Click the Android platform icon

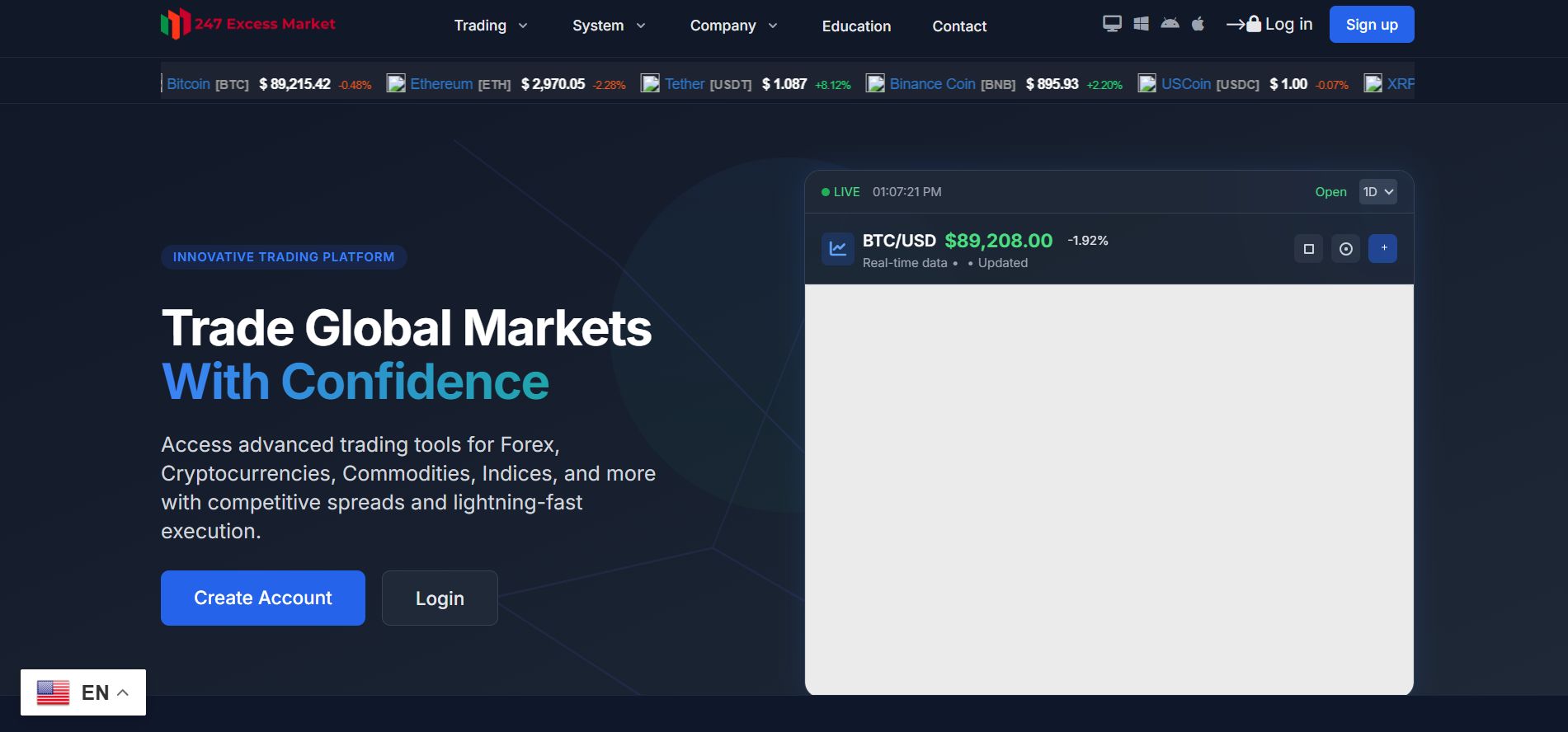pos(1170,24)
